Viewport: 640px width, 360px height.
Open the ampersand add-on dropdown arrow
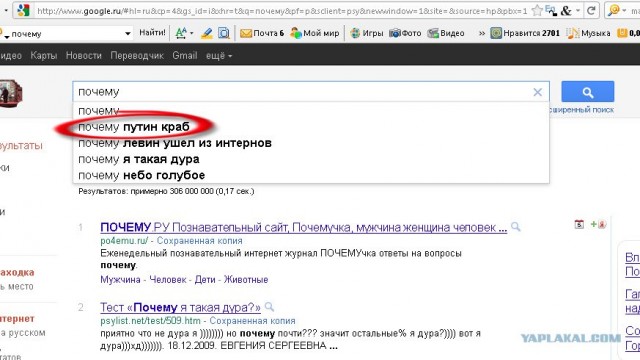pos(578,11)
